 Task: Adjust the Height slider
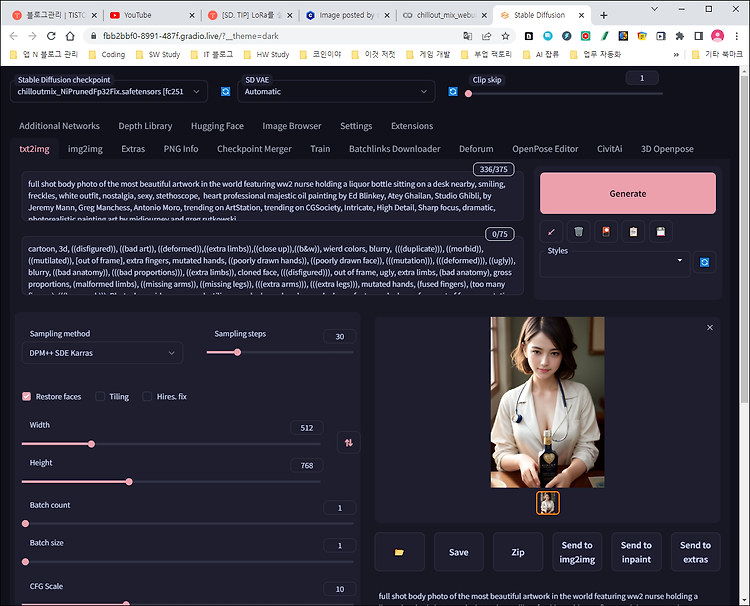pyautogui.click(x=171, y=482)
